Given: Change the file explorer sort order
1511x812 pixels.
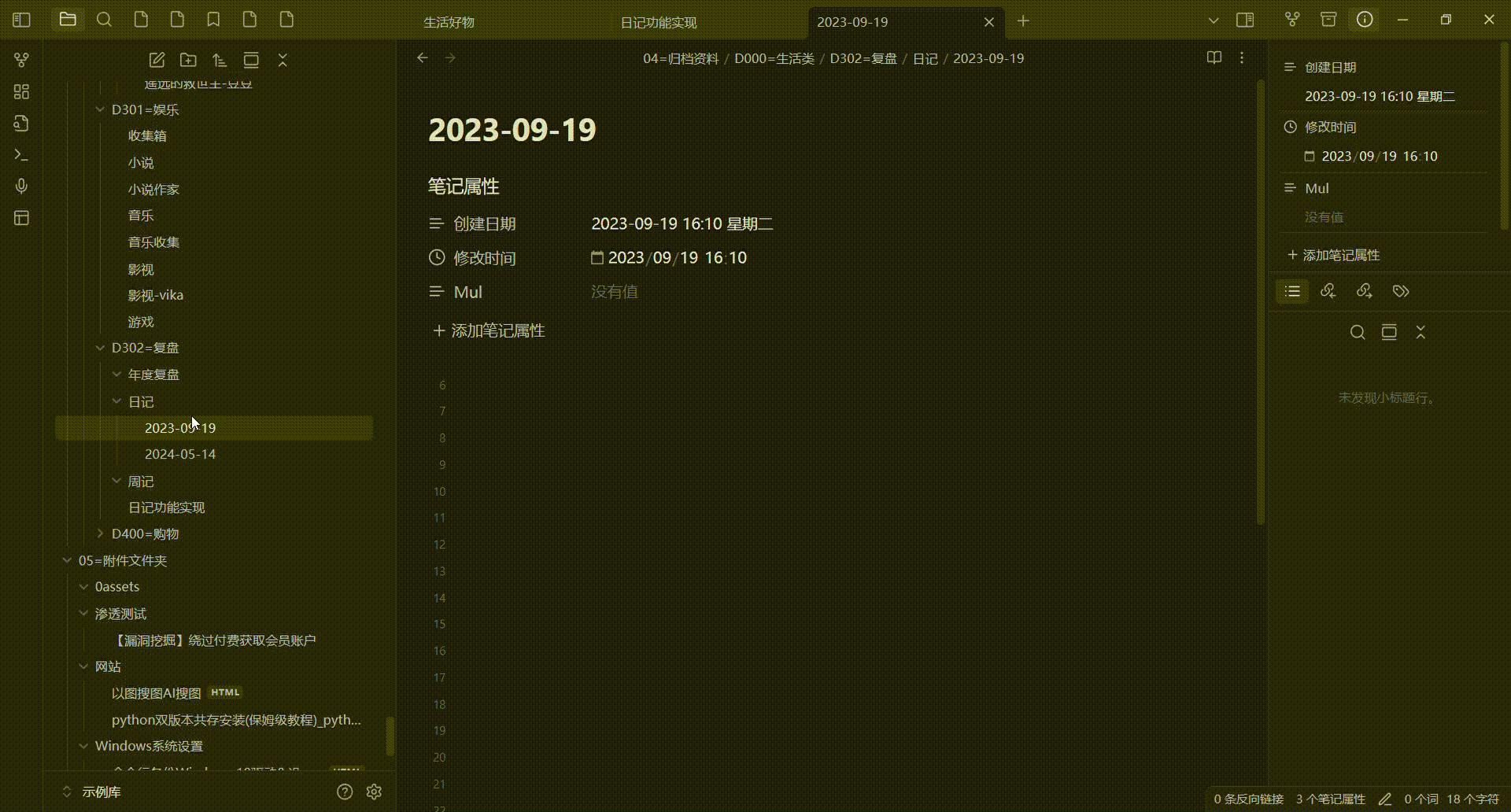Looking at the screenshot, I should tap(220, 60).
